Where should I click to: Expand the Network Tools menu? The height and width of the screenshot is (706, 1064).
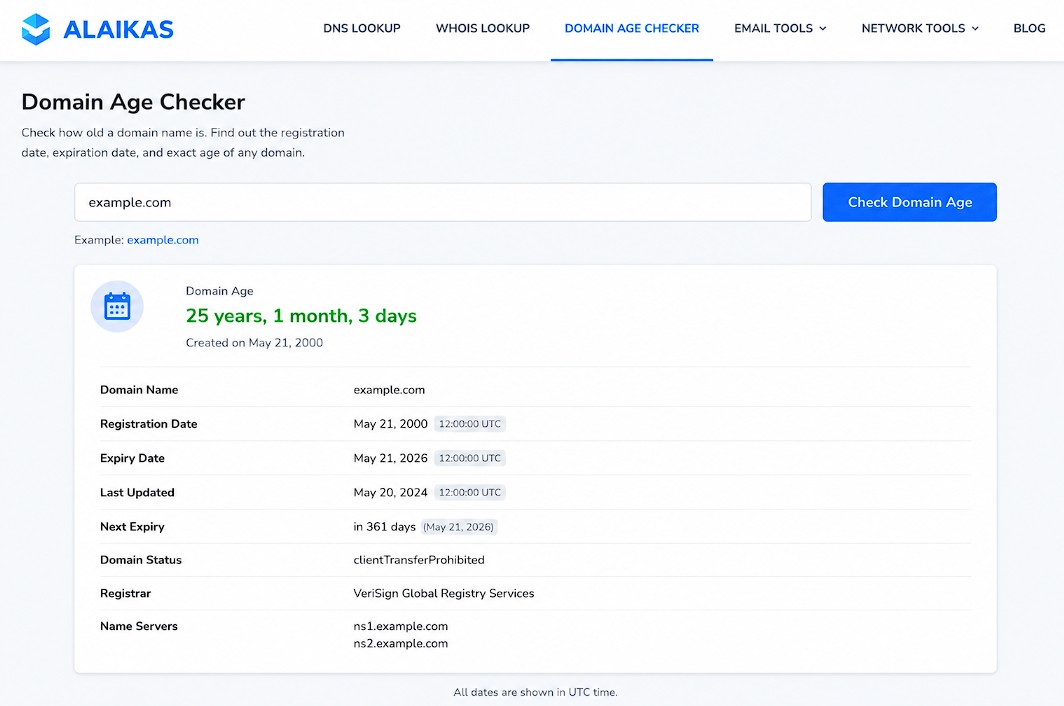point(920,29)
